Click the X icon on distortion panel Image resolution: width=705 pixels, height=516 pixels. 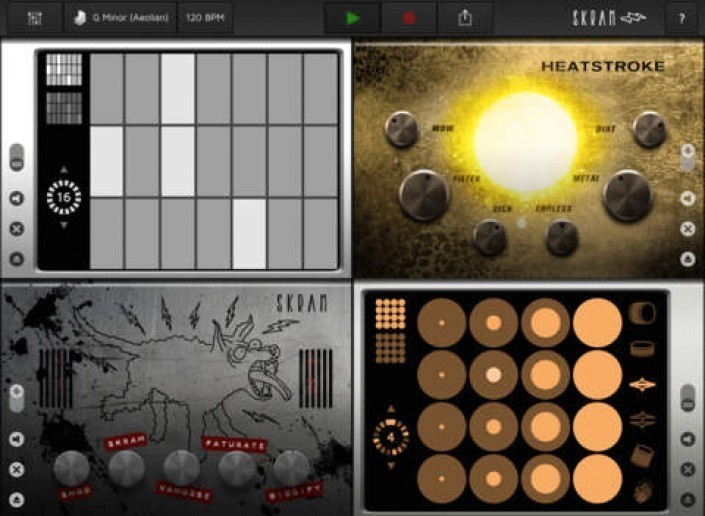[17, 470]
